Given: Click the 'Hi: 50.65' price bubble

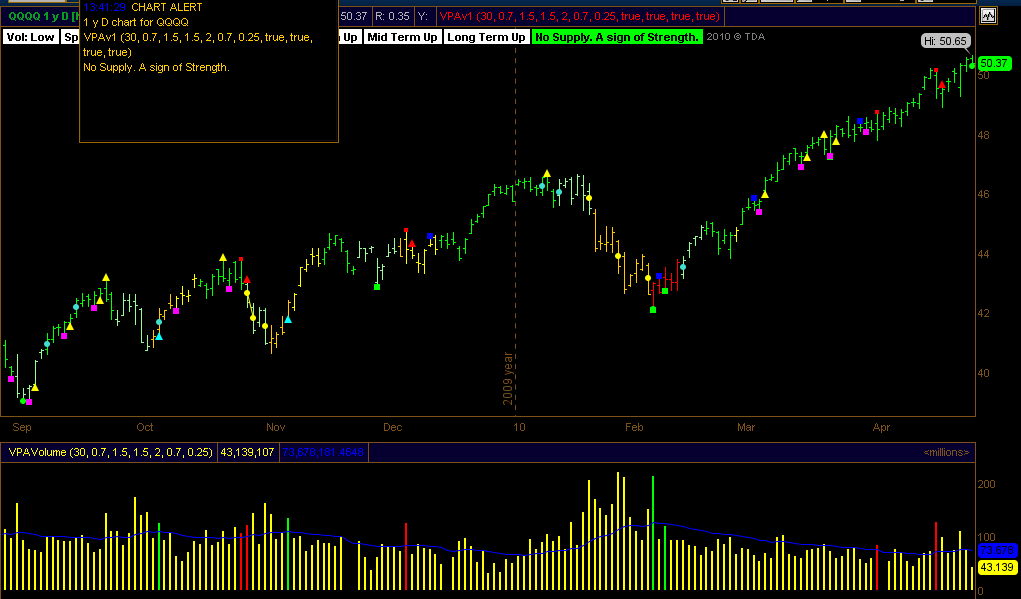Looking at the screenshot, I should coord(946,41).
